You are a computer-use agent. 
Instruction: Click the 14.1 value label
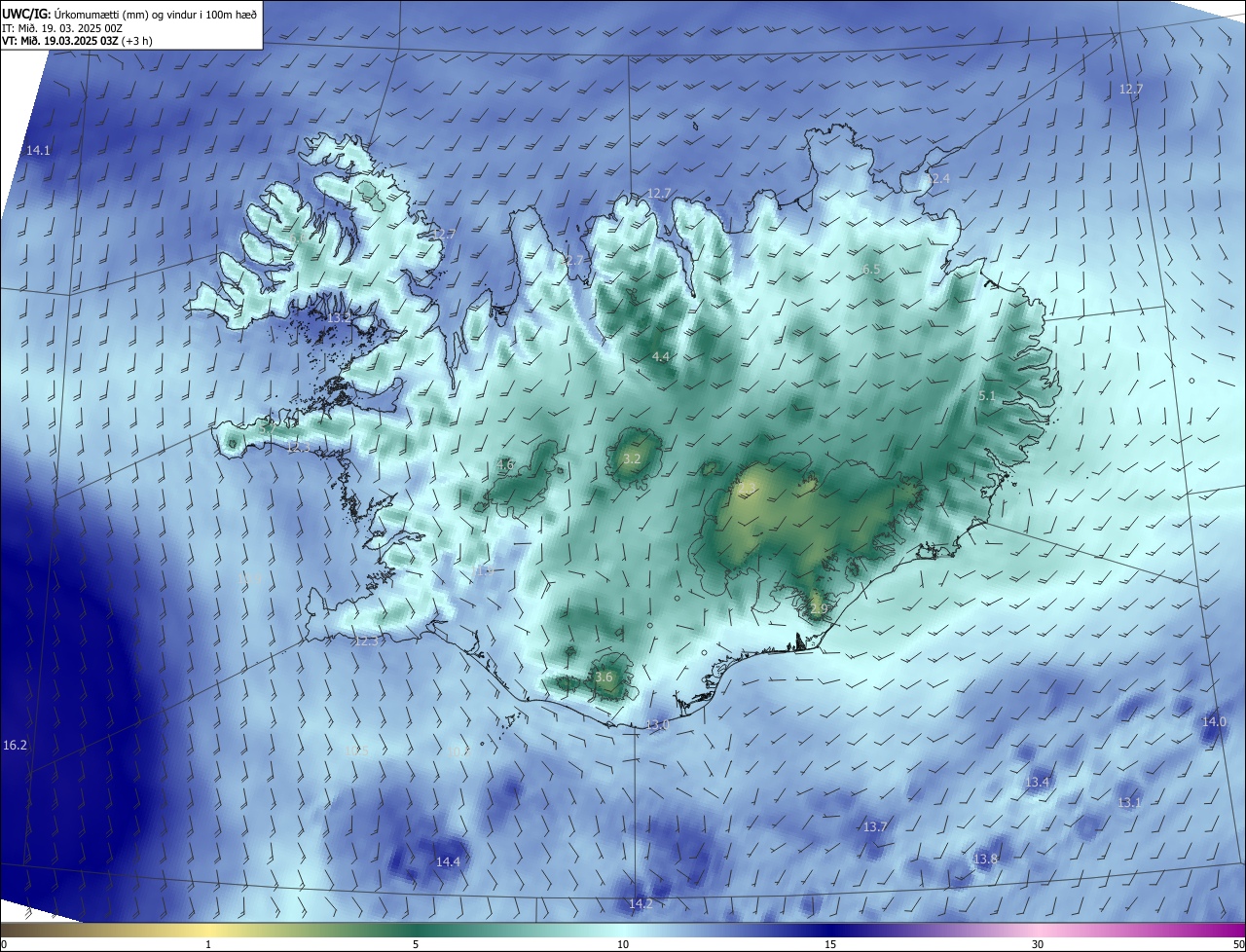pos(38,150)
